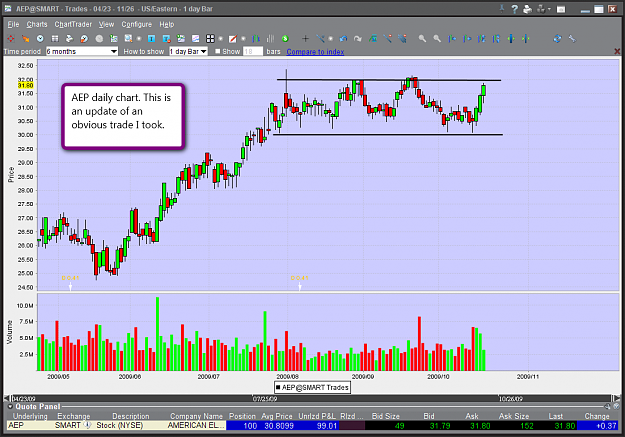Screen dimensions: 625x437
Task: Click the camera snapshot icon in title bar
Action: point(561,9)
